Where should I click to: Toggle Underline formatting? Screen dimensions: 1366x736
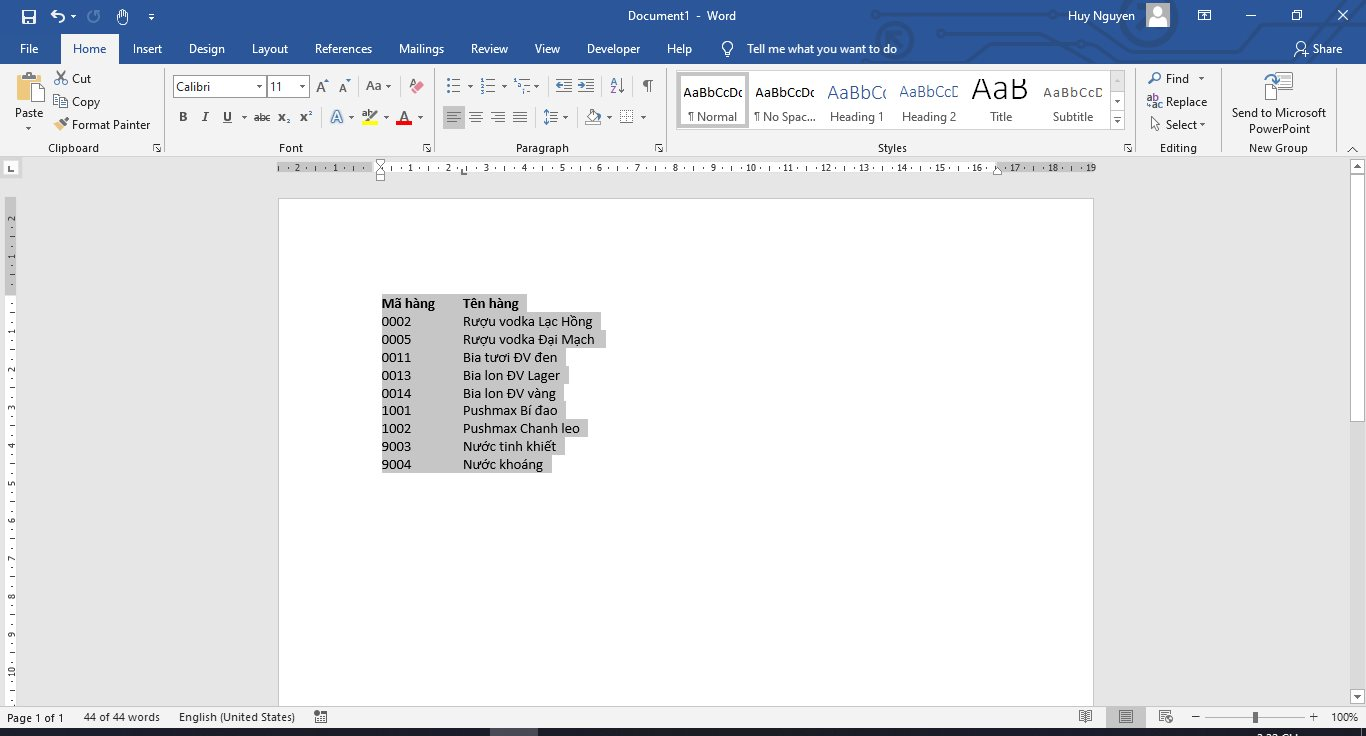click(227, 117)
